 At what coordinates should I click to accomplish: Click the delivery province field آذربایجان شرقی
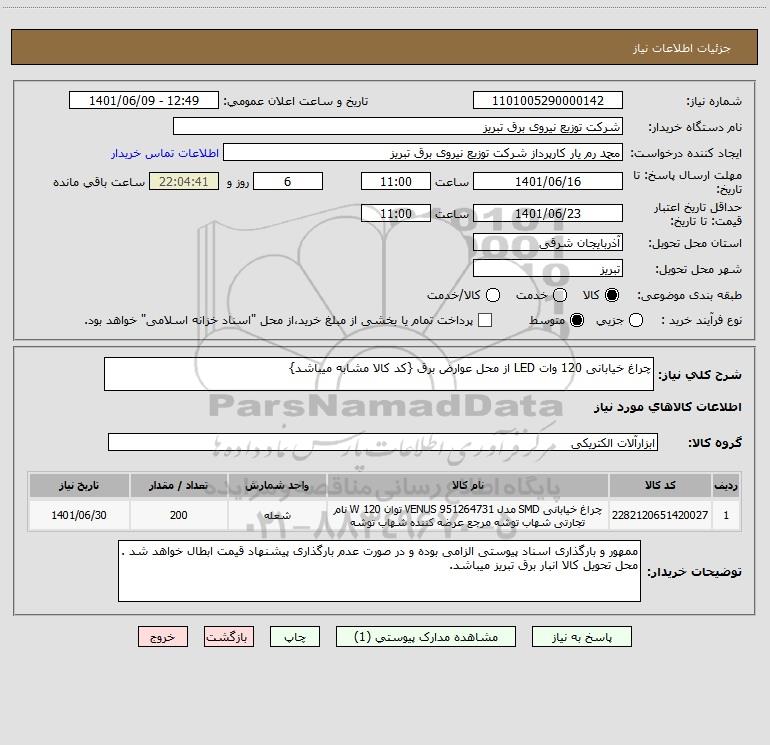(x=548, y=243)
